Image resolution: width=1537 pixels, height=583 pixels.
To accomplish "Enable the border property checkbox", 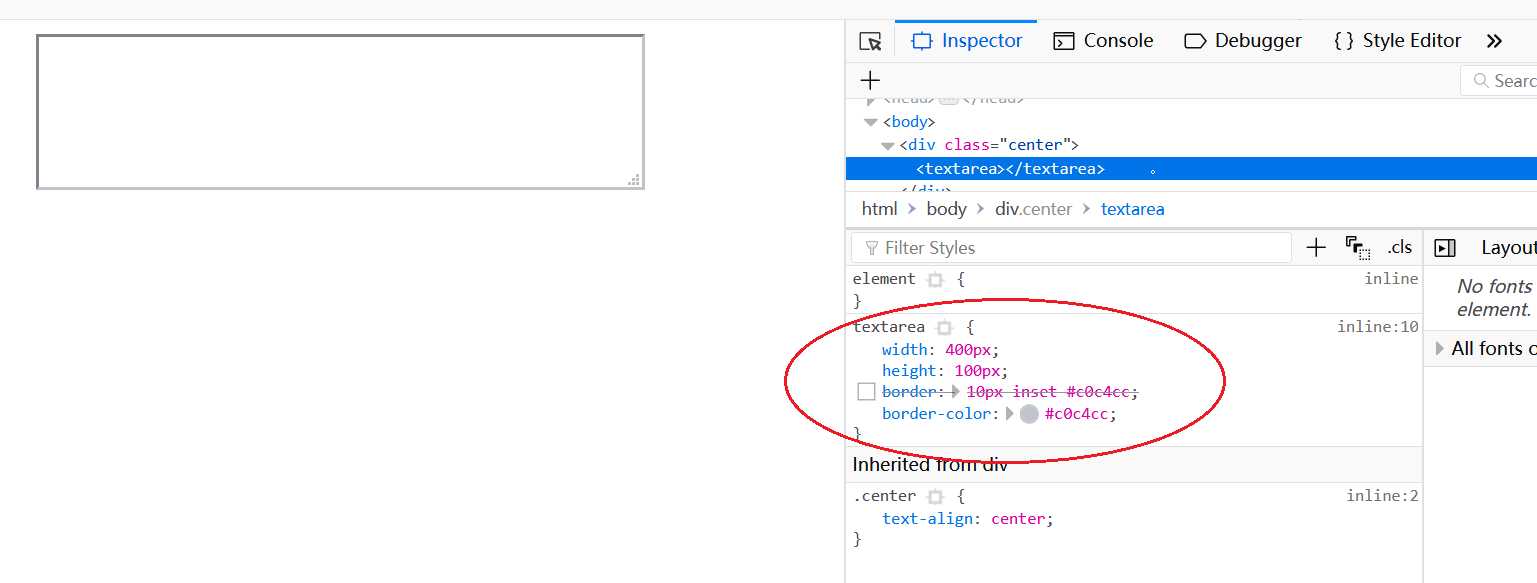I will 866,392.
